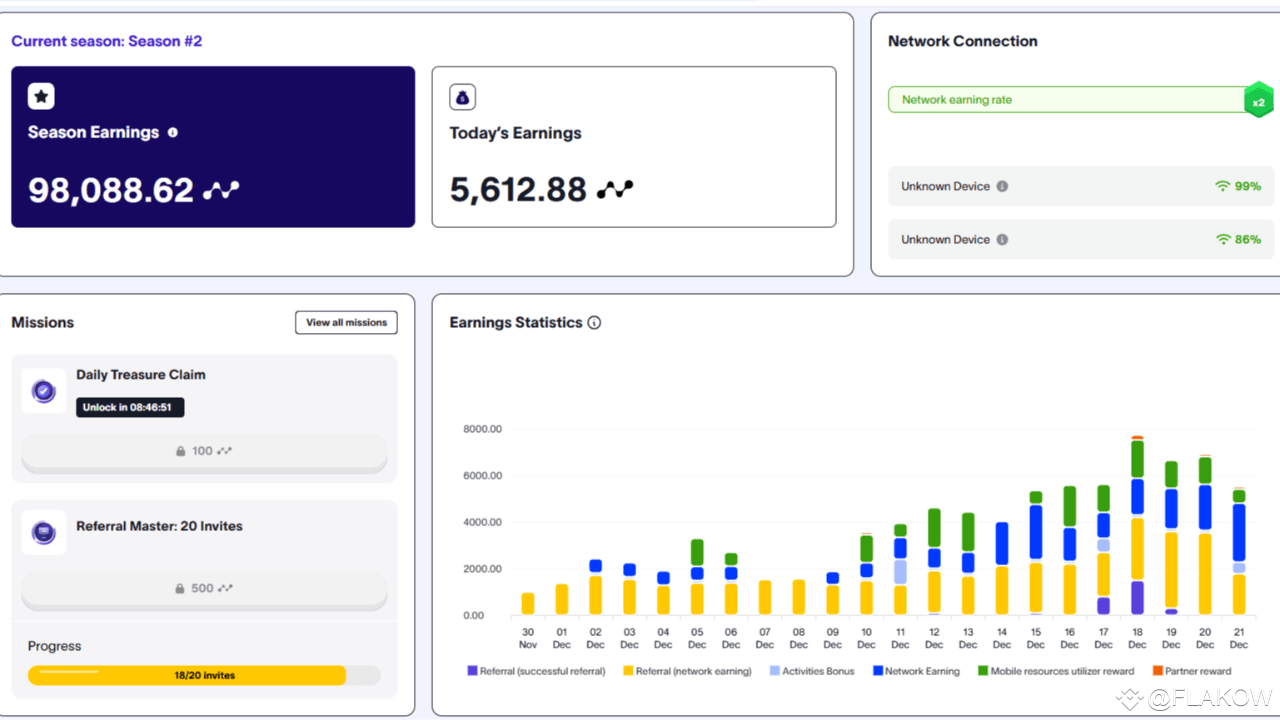
Task: Toggle Partner reward legend swatch
Action: click(1158, 671)
